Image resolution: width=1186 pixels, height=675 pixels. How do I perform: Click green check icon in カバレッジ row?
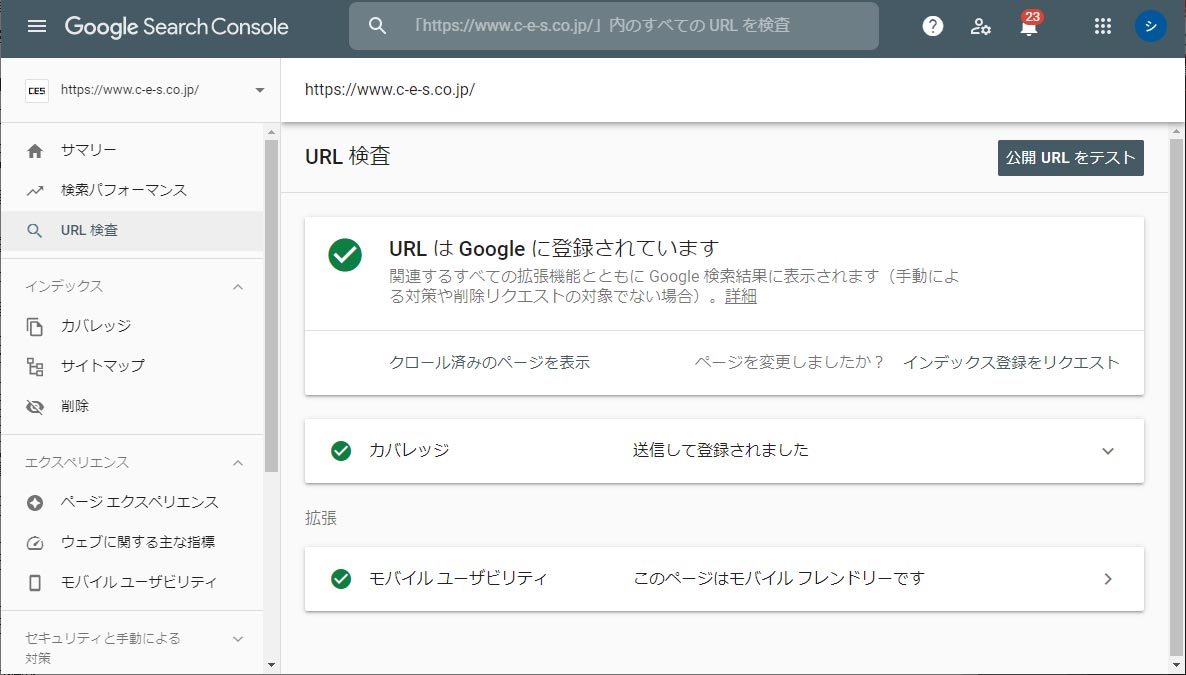point(341,451)
